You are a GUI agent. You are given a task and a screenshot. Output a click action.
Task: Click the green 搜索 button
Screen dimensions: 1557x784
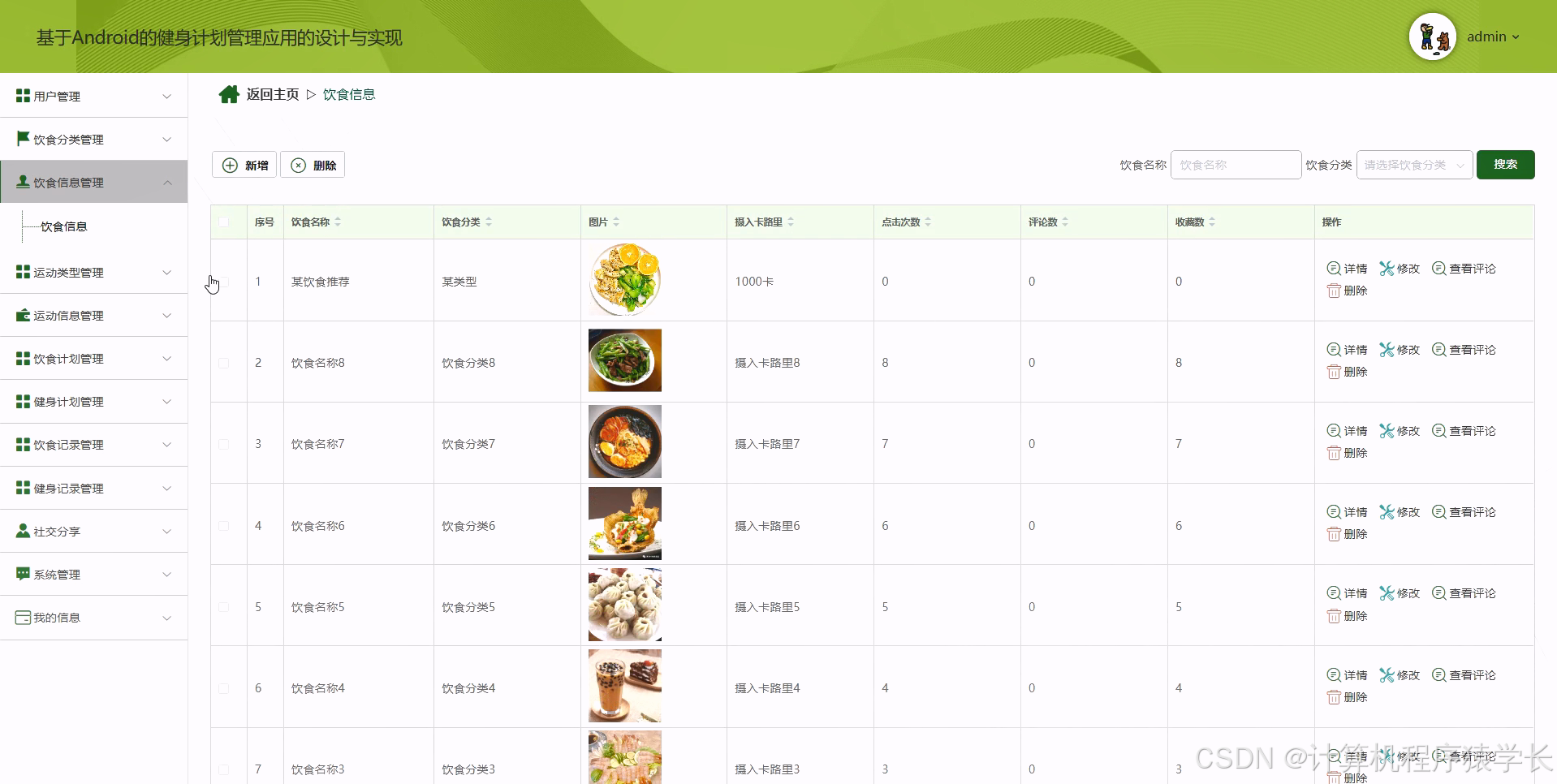tap(1505, 165)
